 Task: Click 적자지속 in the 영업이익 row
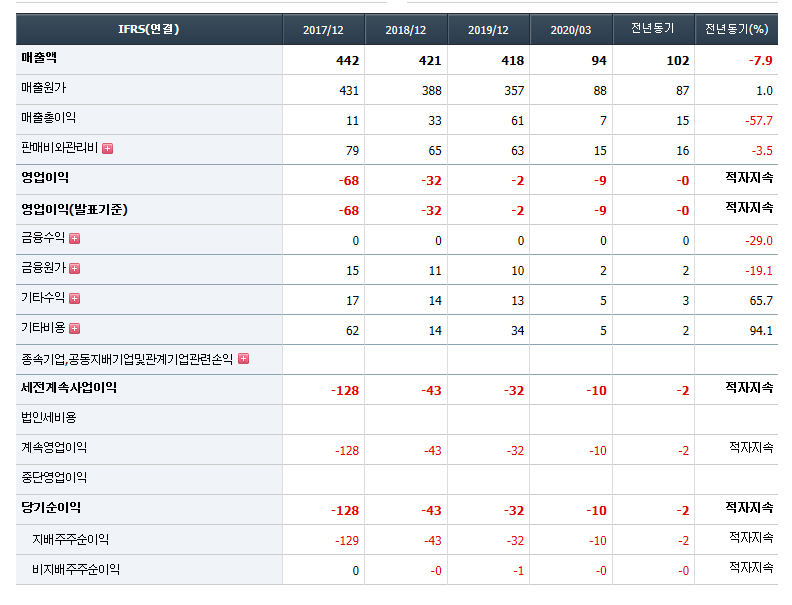[x=750, y=178]
